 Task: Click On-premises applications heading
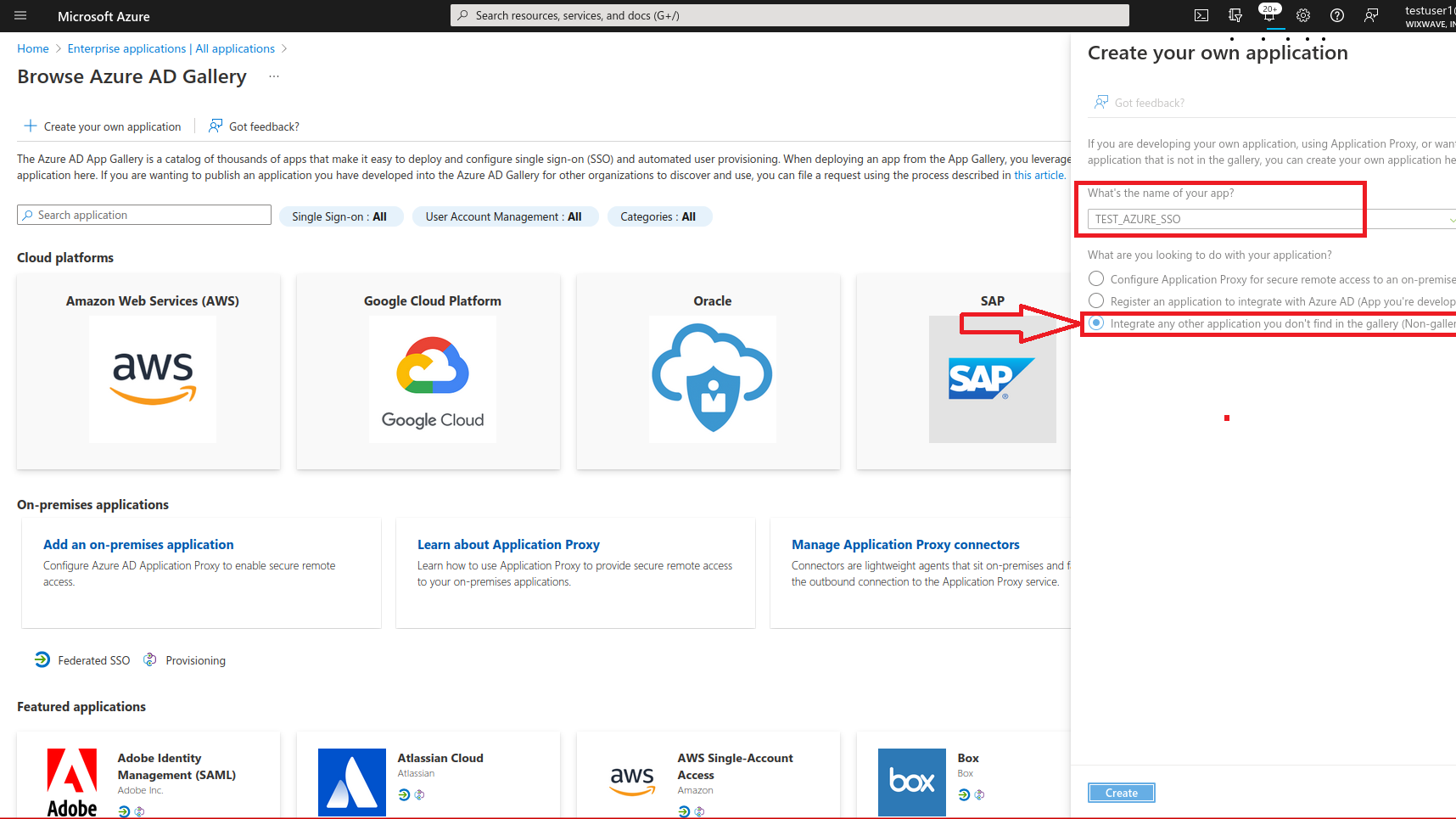(x=92, y=504)
